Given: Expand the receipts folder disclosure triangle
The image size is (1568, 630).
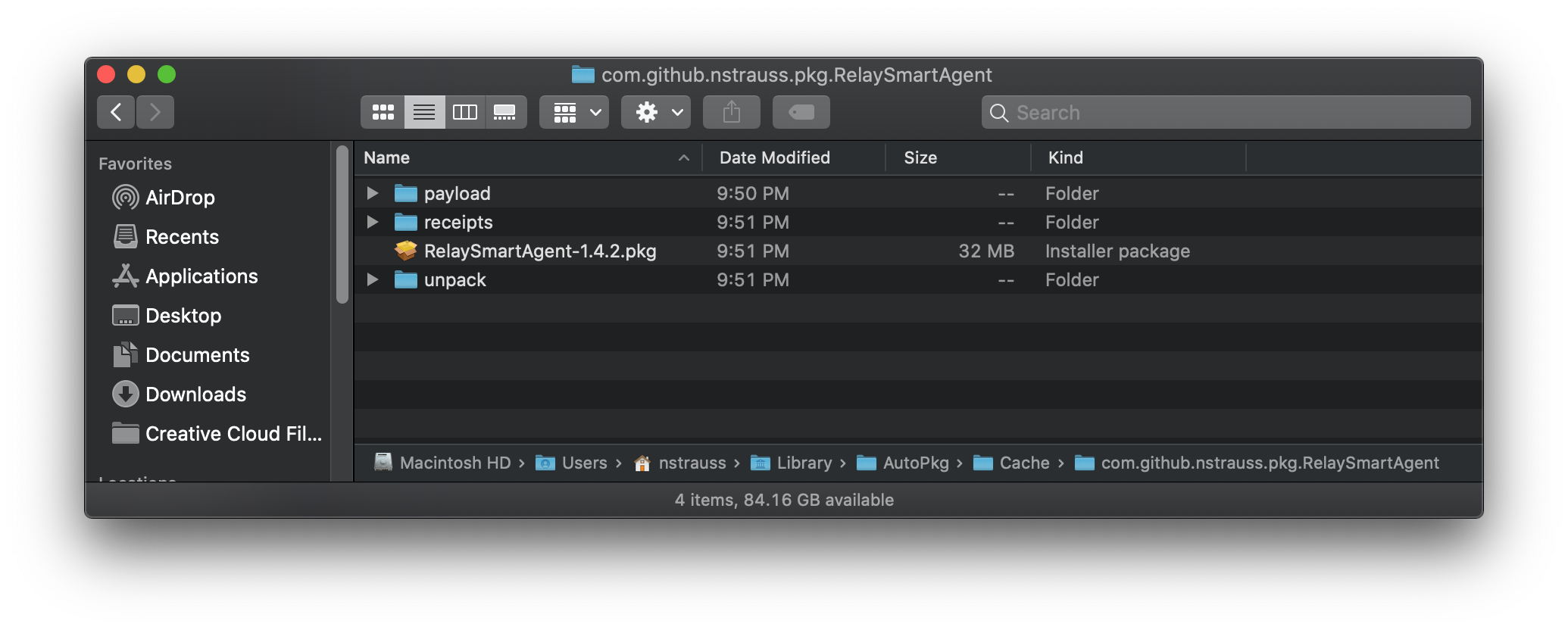Looking at the screenshot, I should (372, 223).
